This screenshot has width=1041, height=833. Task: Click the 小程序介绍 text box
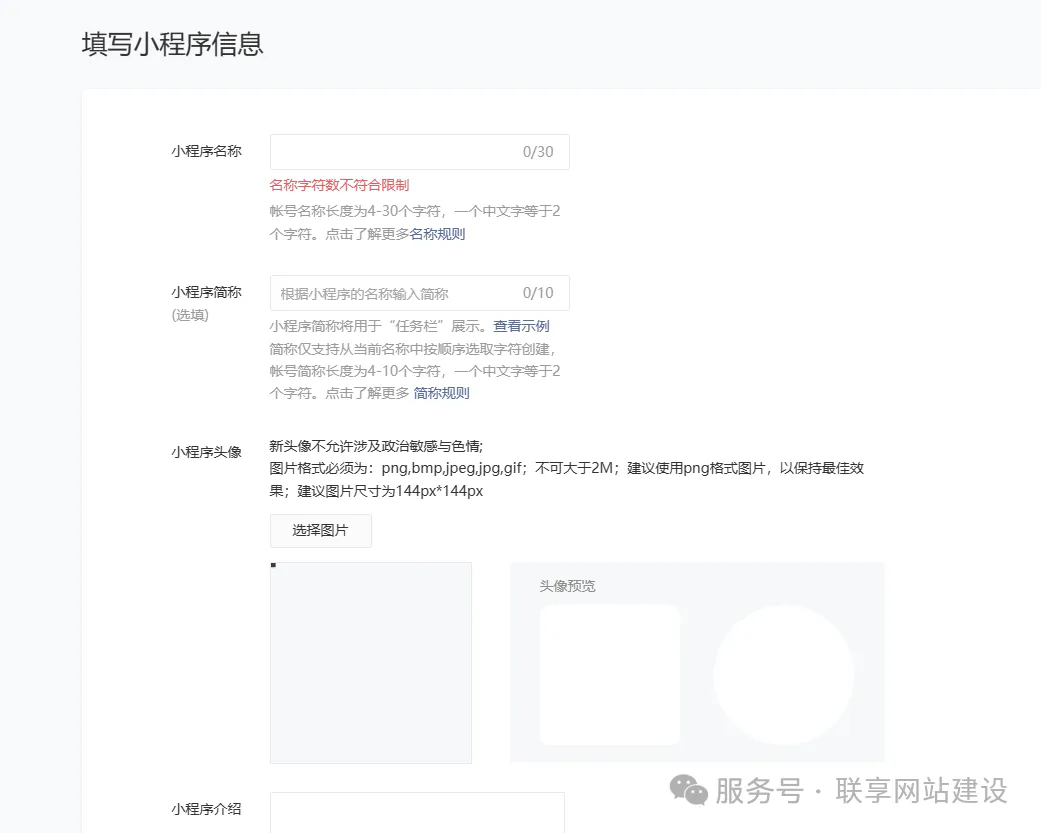pyautogui.click(x=417, y=815)
